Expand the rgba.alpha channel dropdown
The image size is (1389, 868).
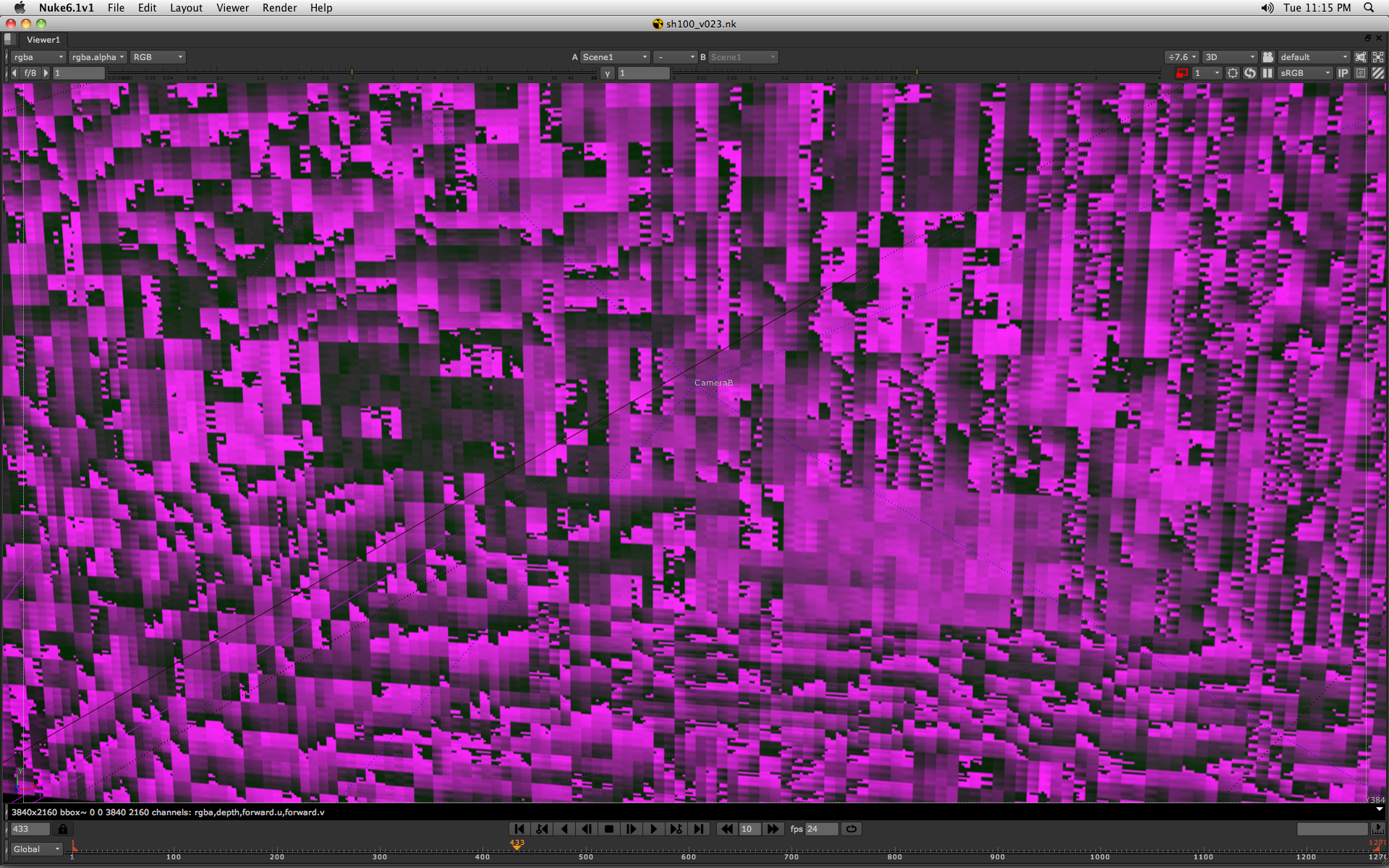pyautogui.click(x=98, y=57)
